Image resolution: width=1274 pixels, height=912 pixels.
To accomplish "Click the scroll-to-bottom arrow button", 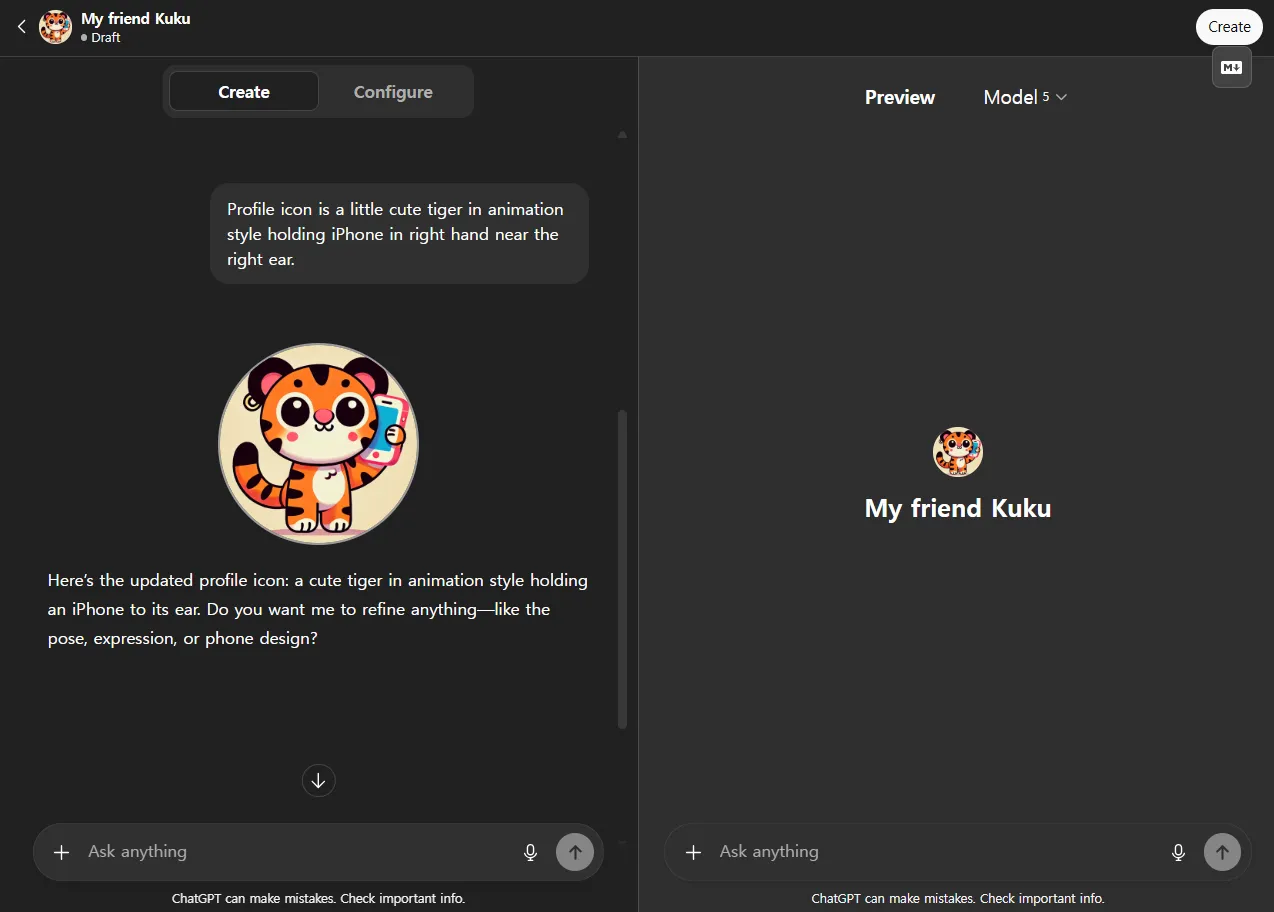I will (x=318, y=781).
